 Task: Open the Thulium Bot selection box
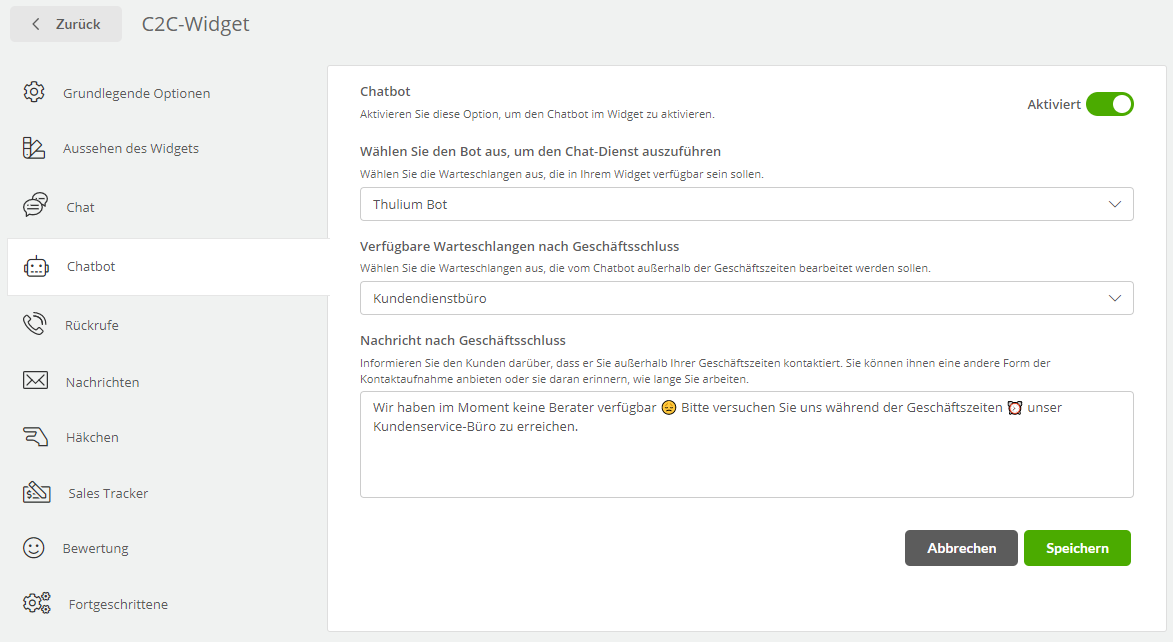click(x=747, y=204)
